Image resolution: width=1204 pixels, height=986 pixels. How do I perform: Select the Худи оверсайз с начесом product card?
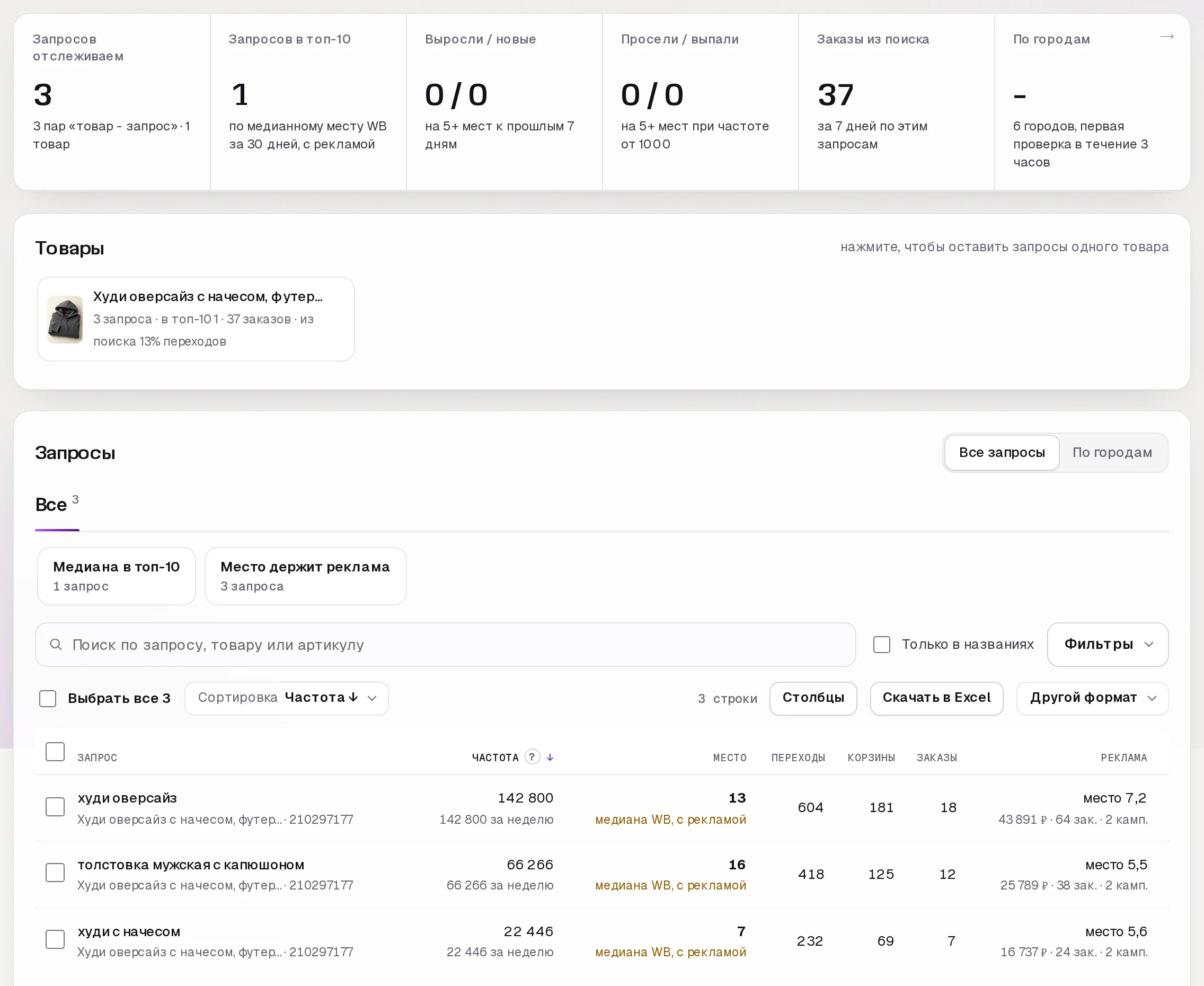tap(196, 319)
